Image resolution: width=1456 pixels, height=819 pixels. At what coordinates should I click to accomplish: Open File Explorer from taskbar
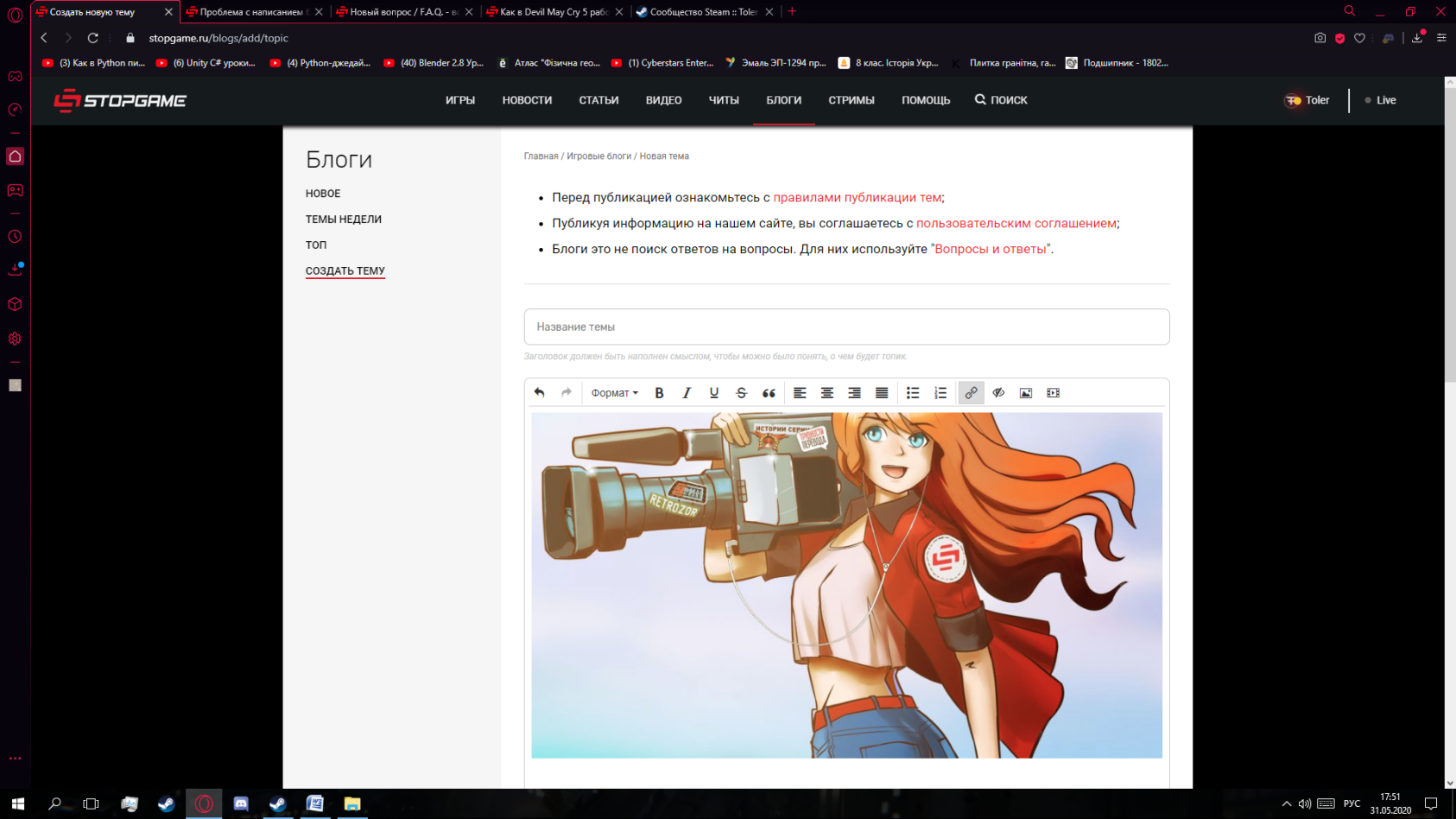tap(351, 803)
